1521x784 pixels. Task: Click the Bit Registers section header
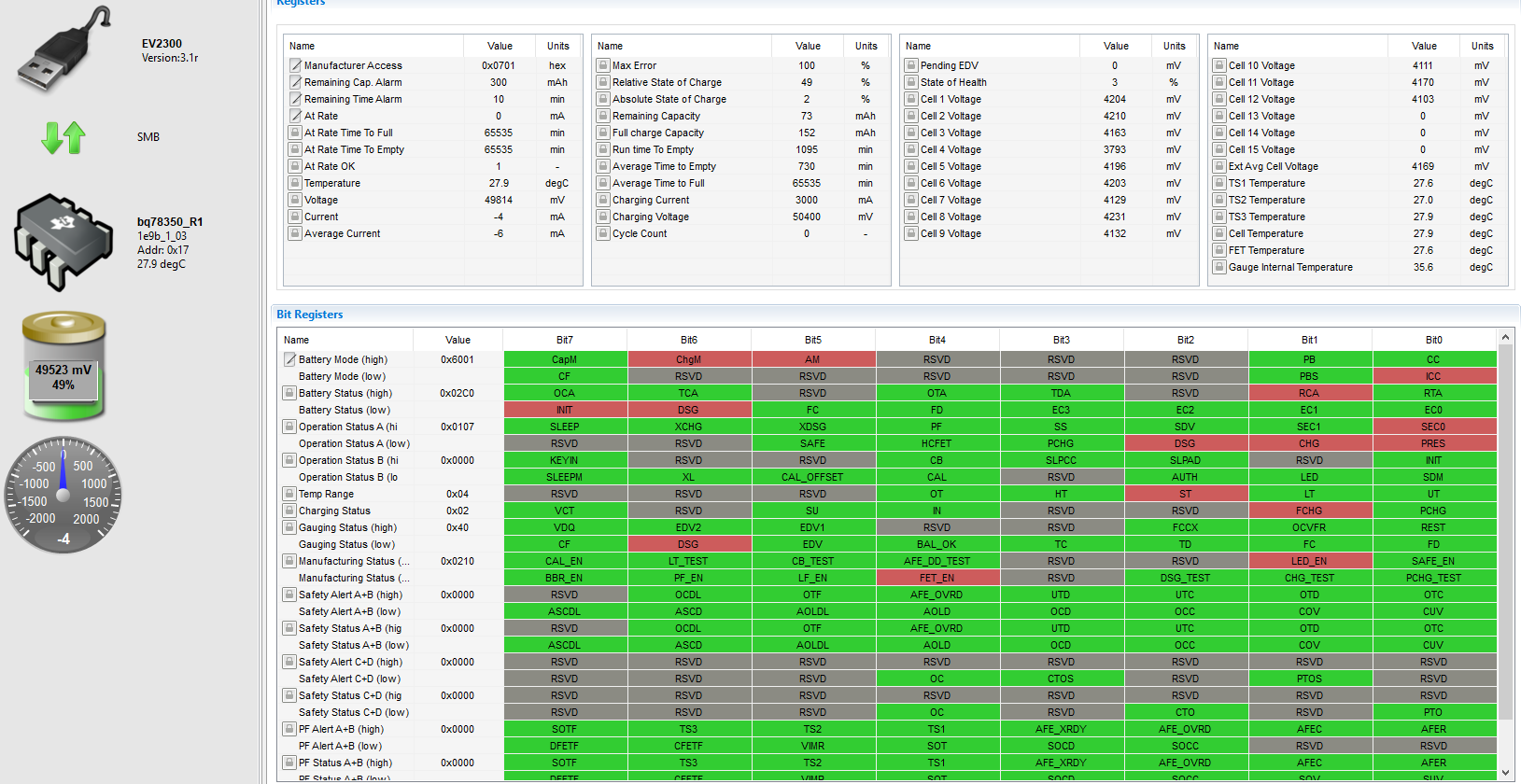click(x=309, y=315)
